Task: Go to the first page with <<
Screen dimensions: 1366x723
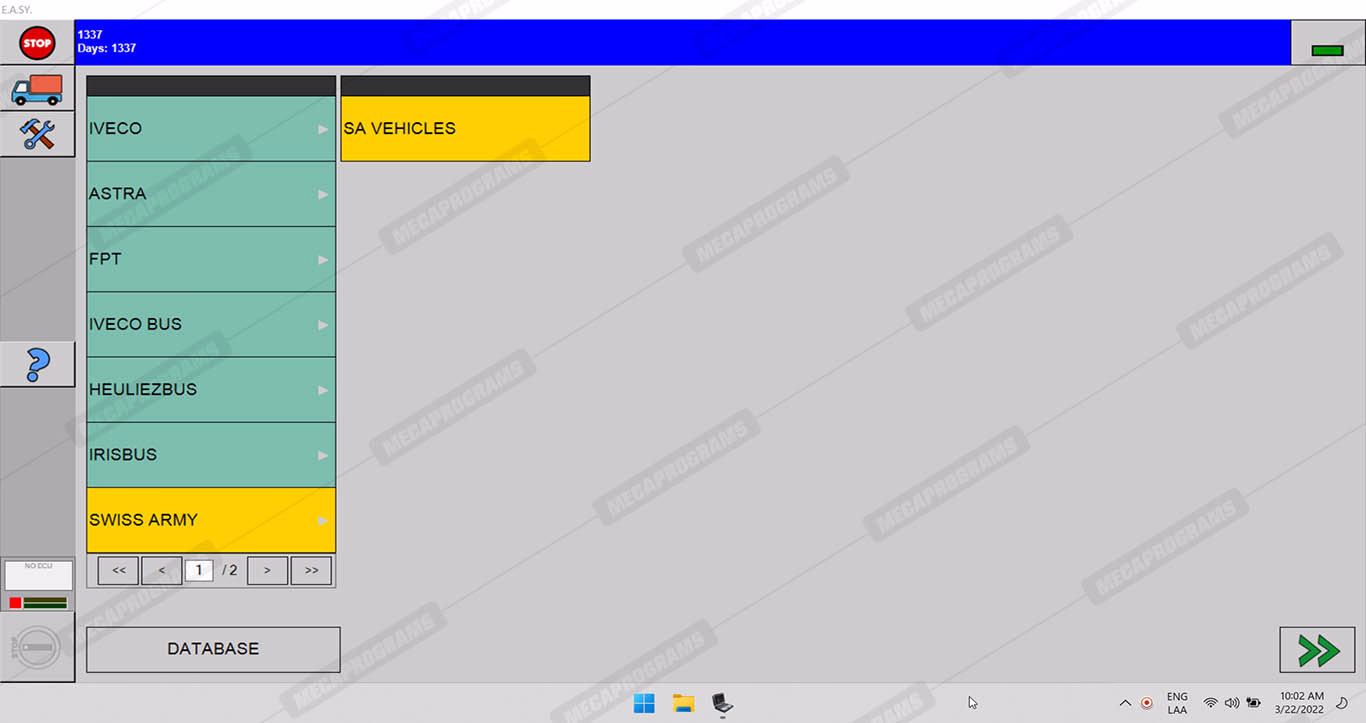Action: (118, 570)
